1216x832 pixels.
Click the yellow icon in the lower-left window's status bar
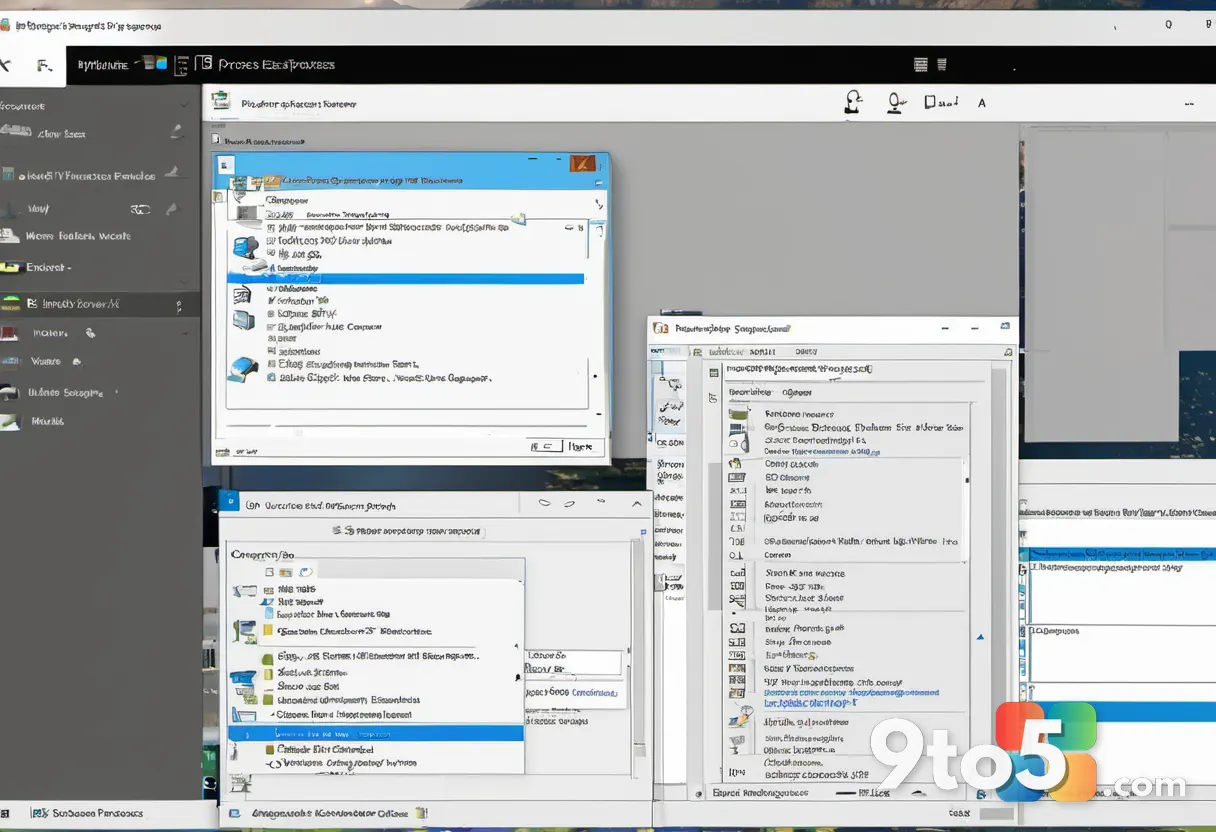(421, 814)
